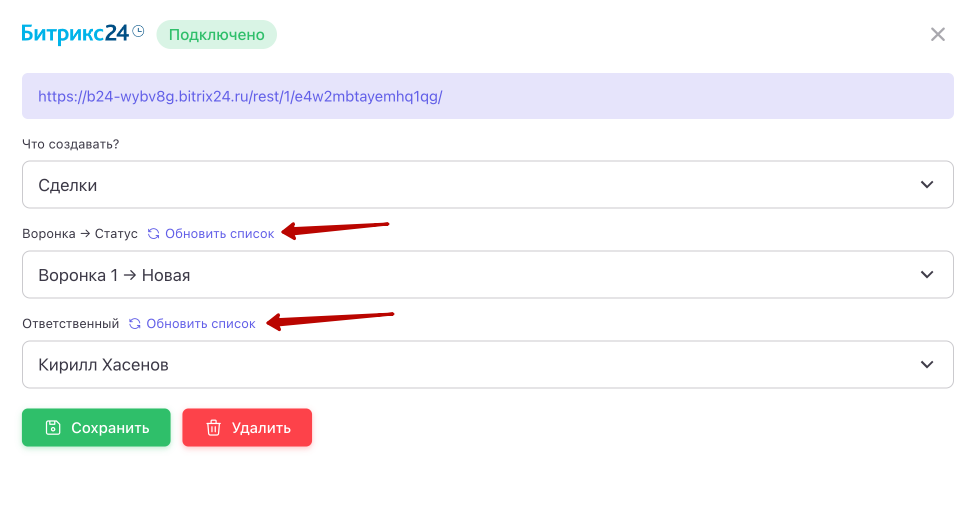
Task: Open the Кирилл Хасенов dropdown
Action: pyautogui.click(x=487, y=365)
